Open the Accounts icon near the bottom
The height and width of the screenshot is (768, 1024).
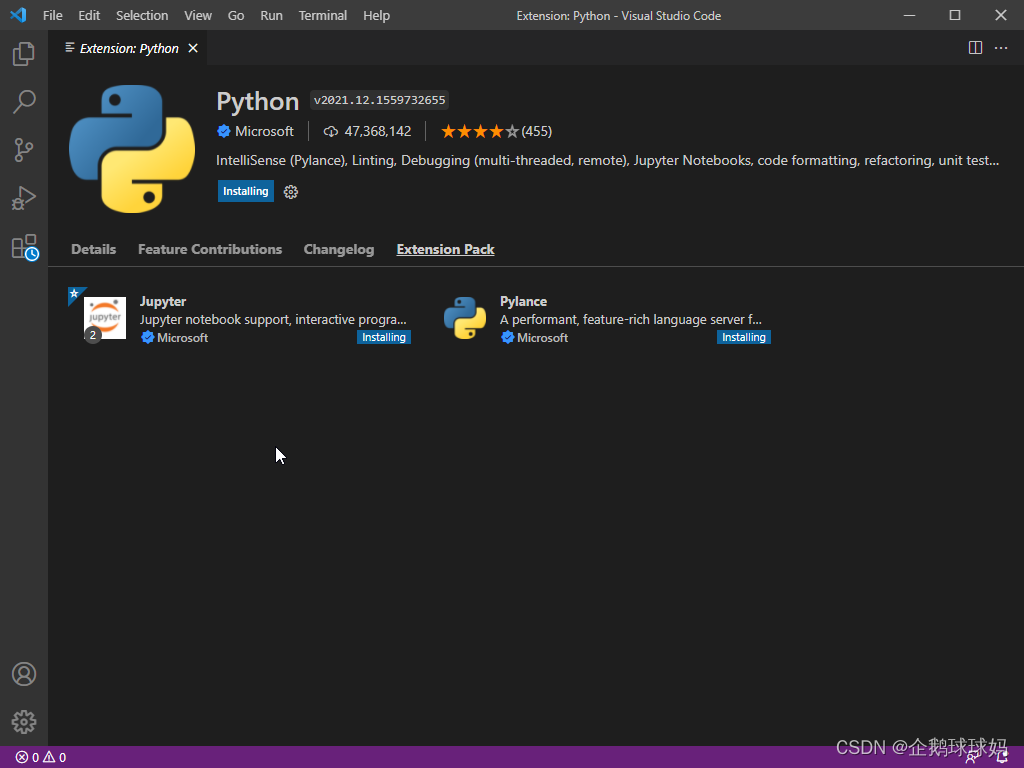(x=24, y=674)
